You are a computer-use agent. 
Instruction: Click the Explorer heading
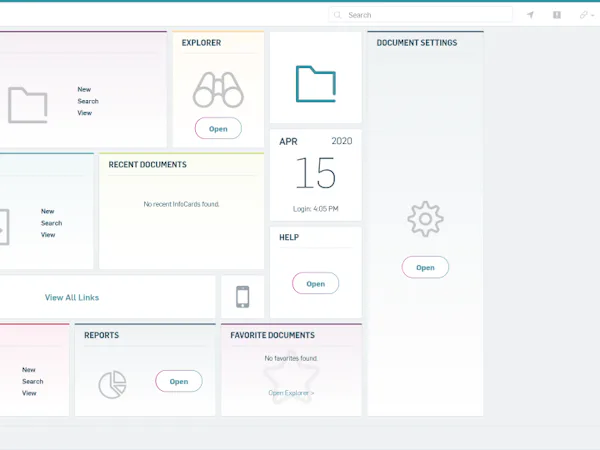pos(201,43)
